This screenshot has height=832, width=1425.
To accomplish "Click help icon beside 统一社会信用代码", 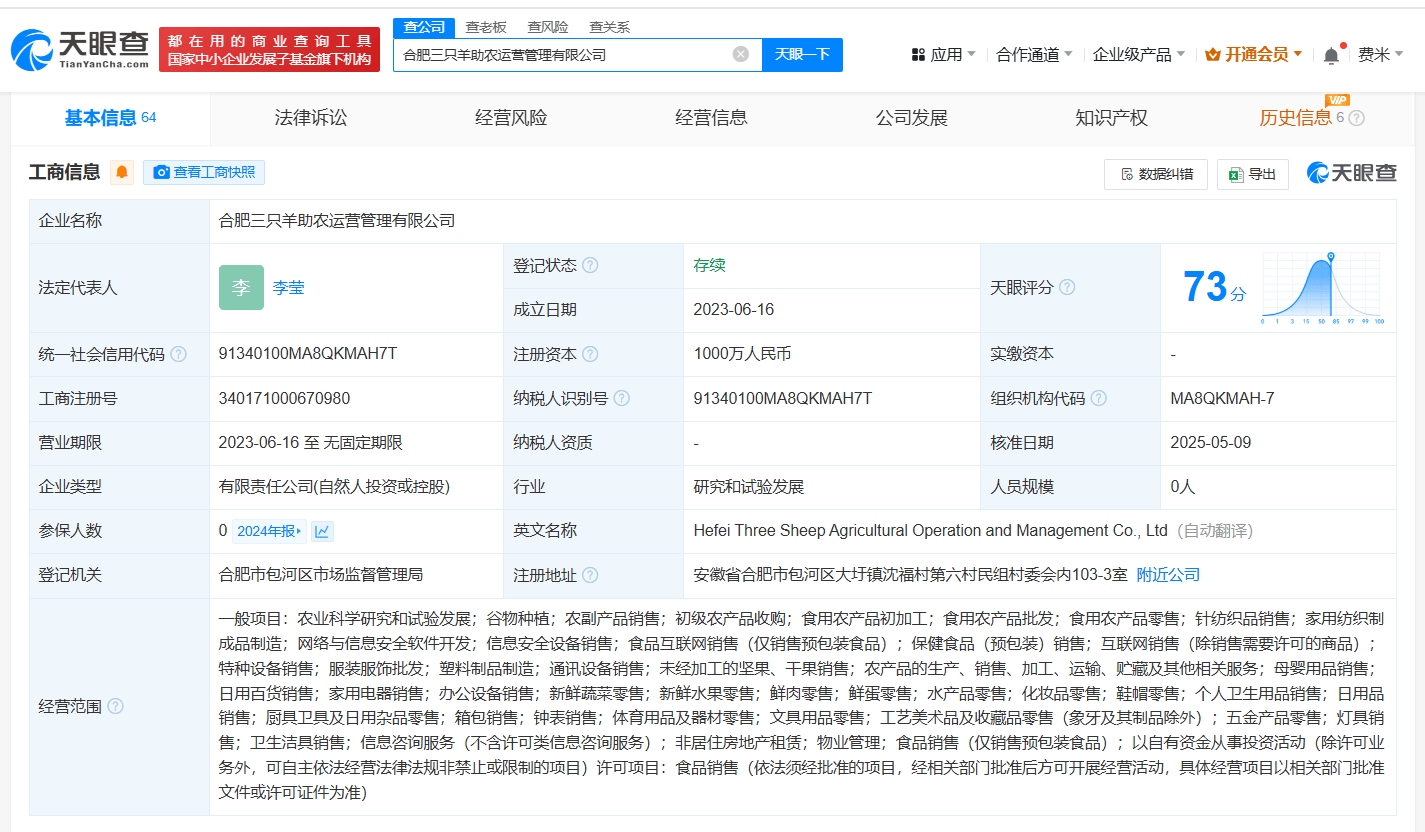I will coord(178,354).
